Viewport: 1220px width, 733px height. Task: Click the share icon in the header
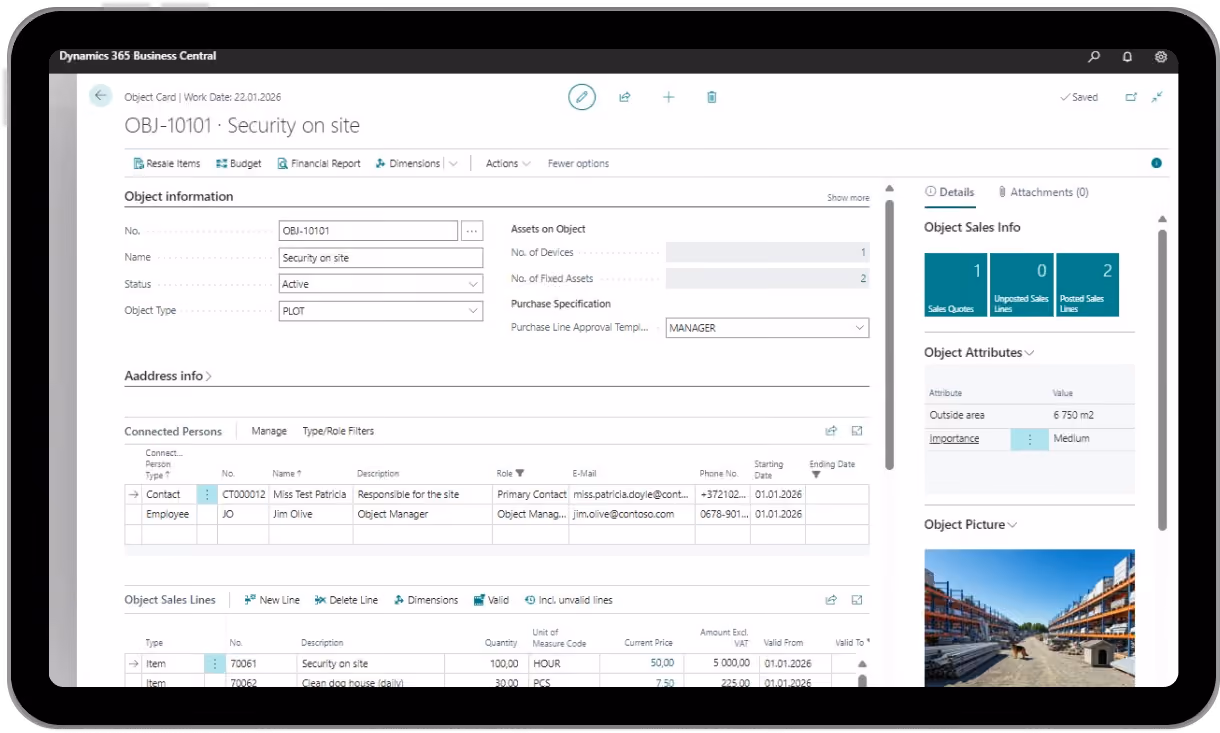[625, 97]
